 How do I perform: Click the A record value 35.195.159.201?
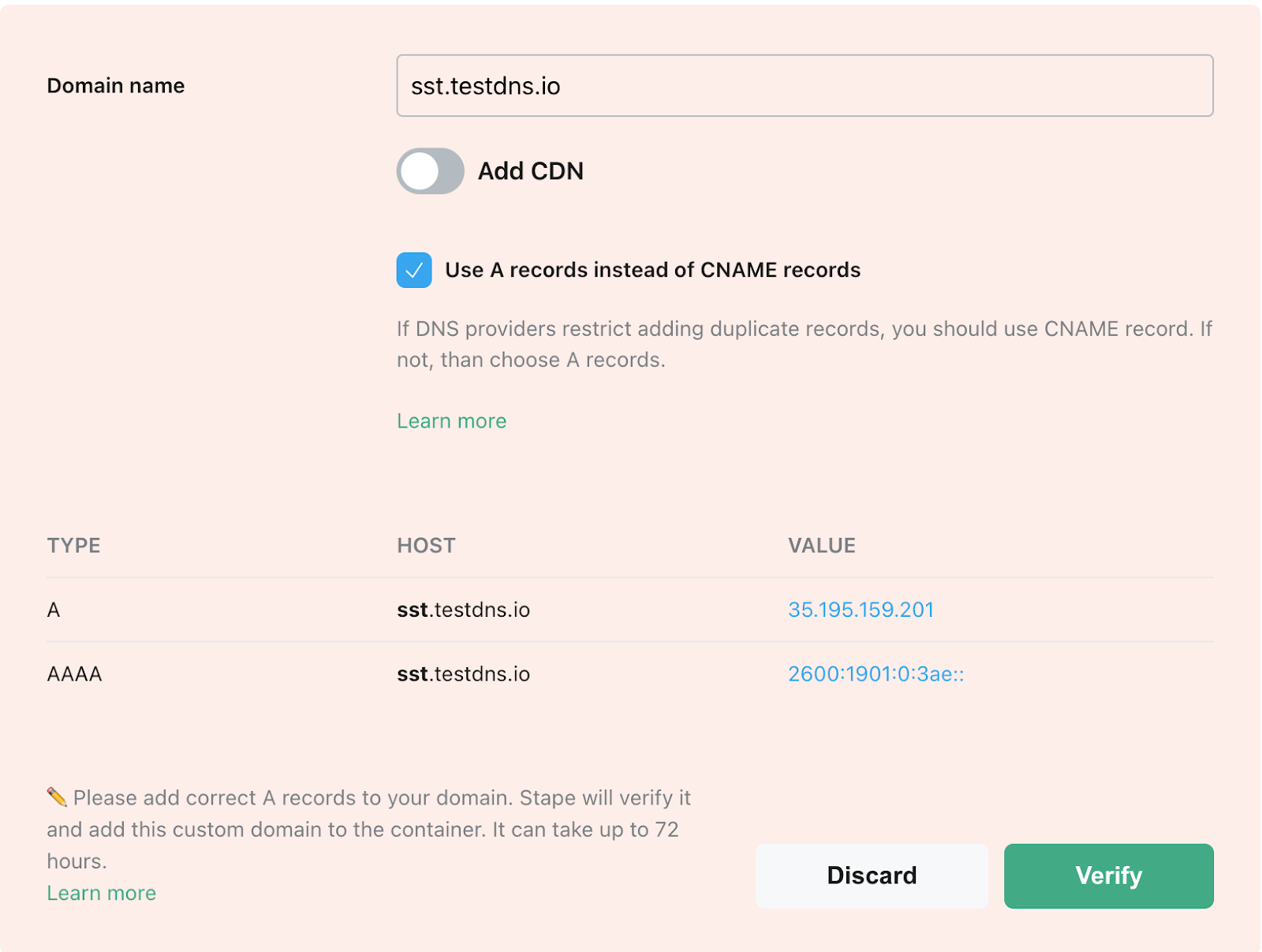[861, 610]
